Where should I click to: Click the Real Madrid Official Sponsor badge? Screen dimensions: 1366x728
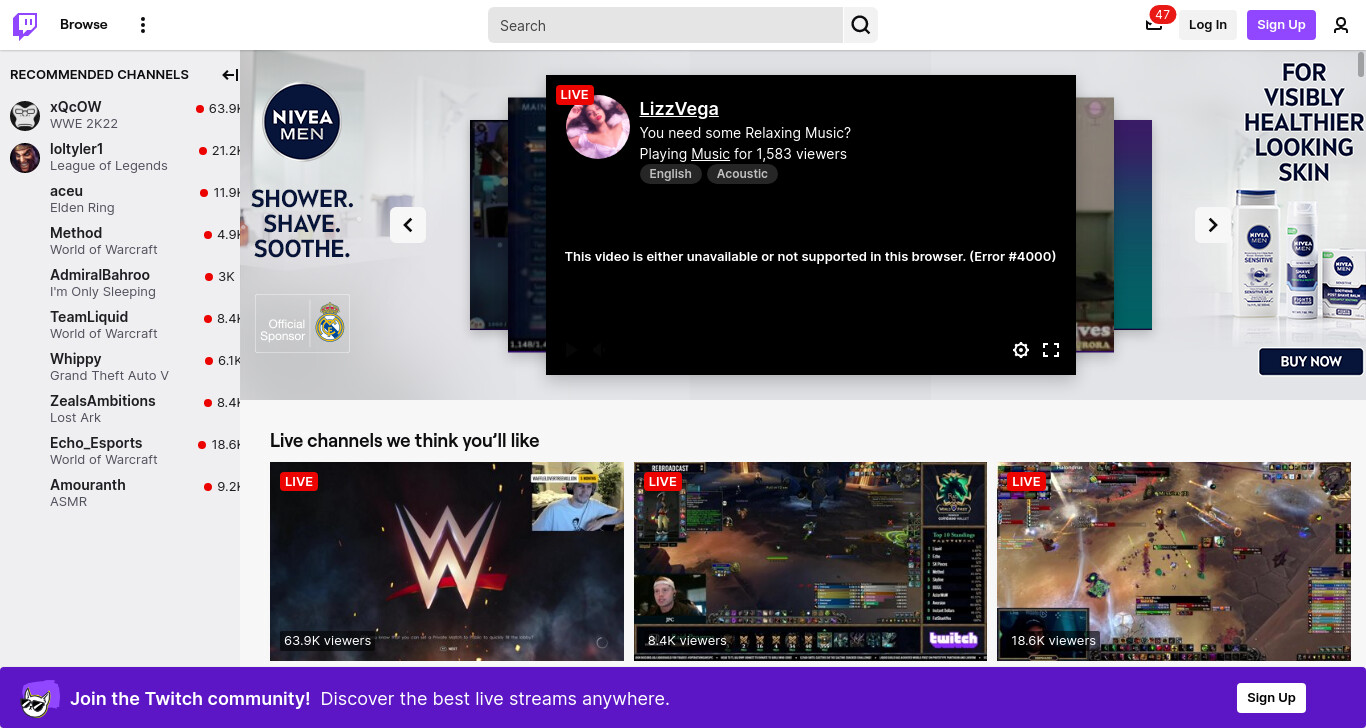click(302, 323)
